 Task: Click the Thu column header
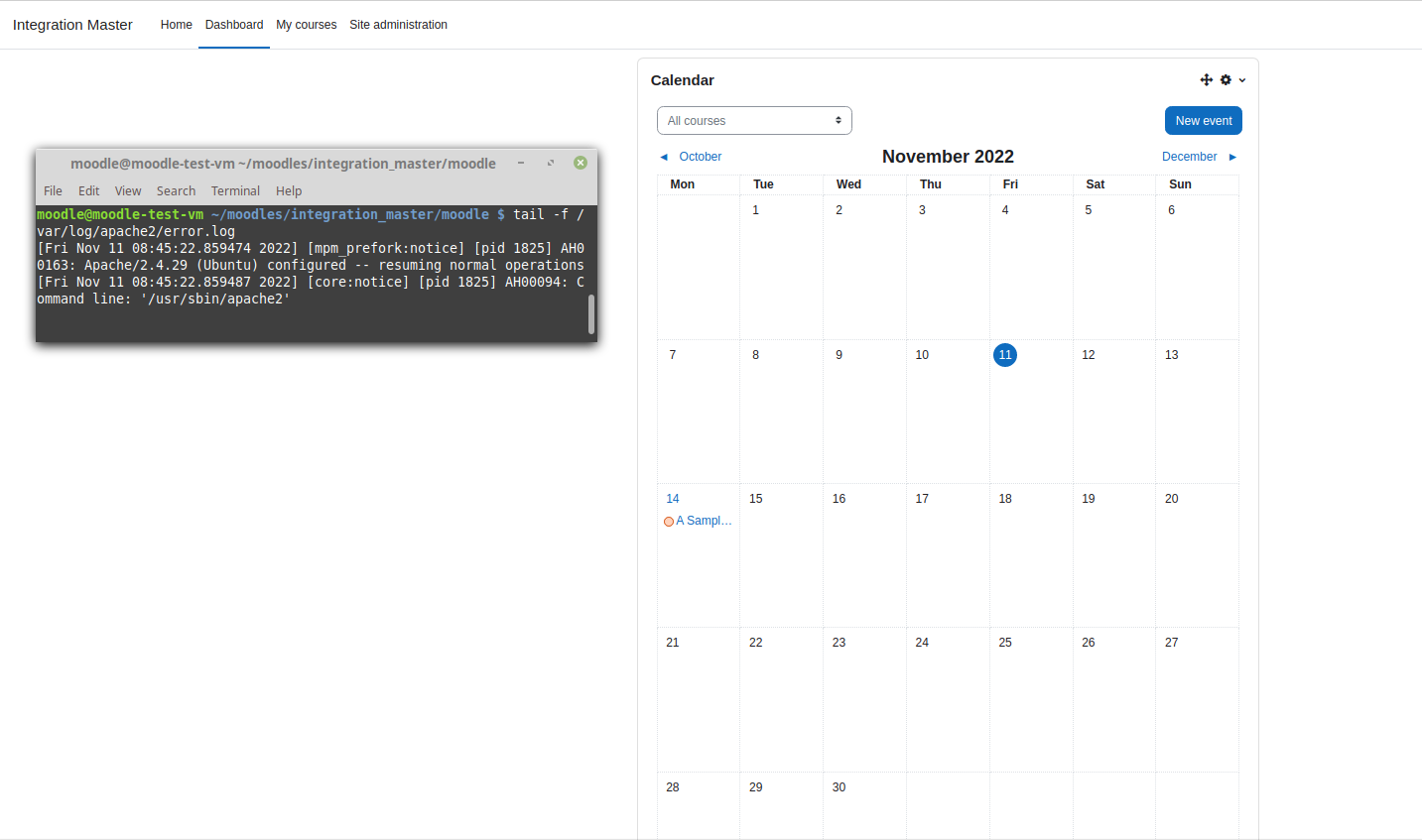pos(931,184)
